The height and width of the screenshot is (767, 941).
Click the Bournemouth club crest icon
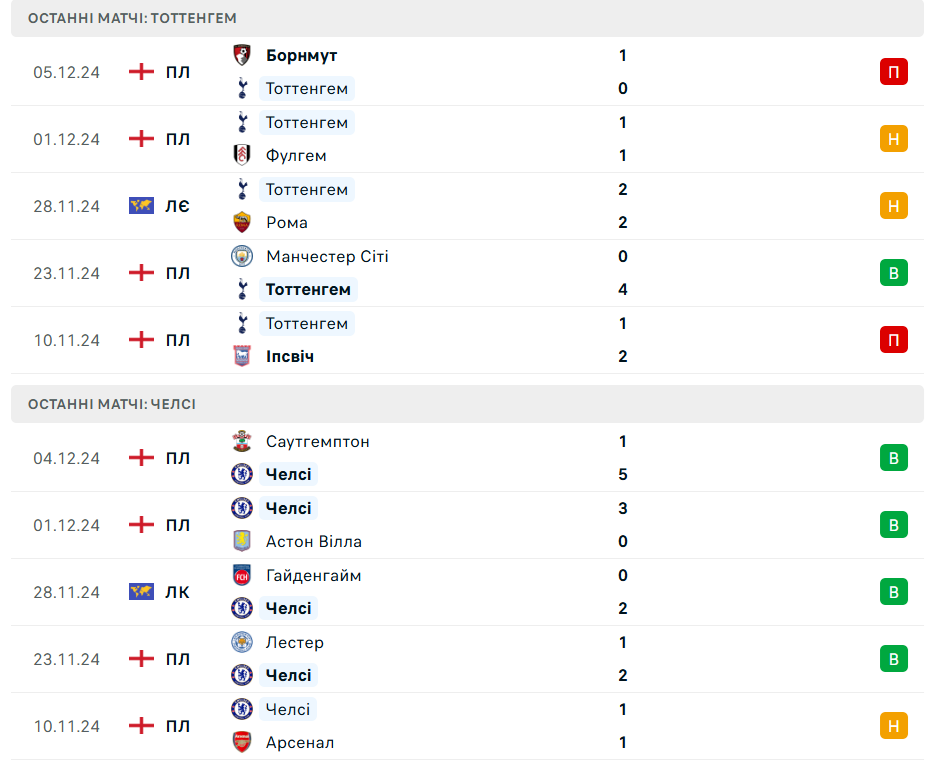[x=241, y=56]
